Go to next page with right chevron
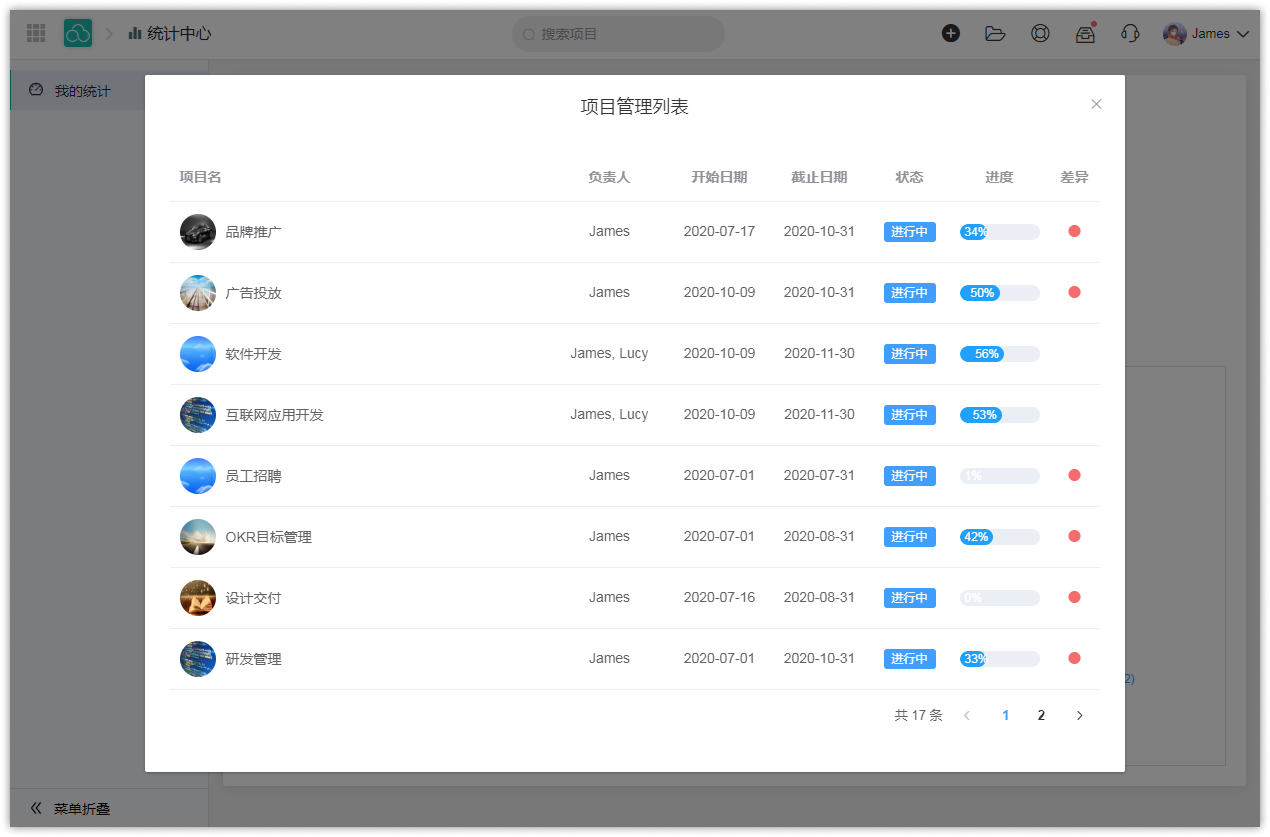Viewport: 1270px width, 837px height. (1079, 715)
